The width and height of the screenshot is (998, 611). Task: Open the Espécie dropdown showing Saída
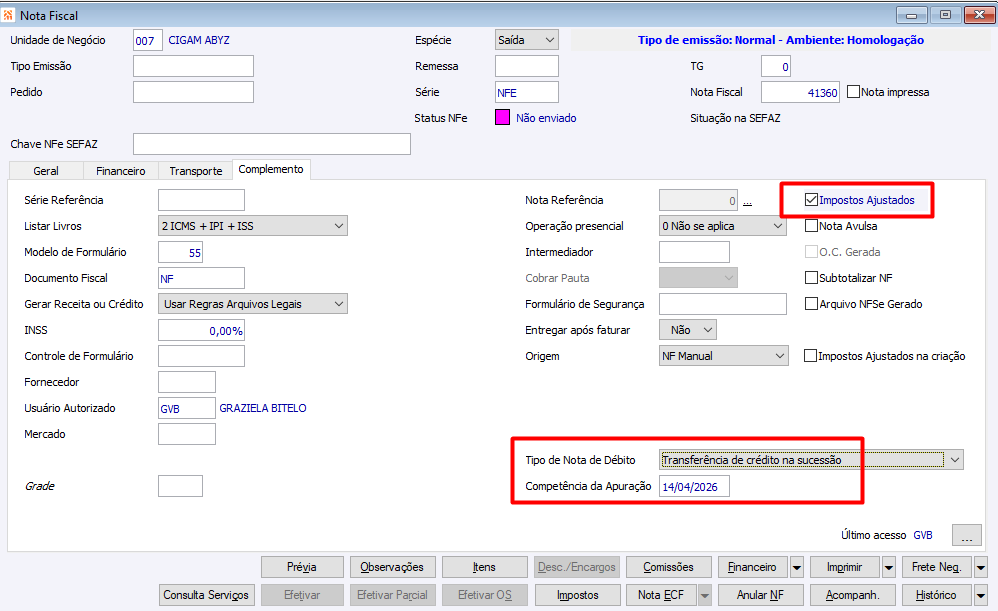point(527,40)
